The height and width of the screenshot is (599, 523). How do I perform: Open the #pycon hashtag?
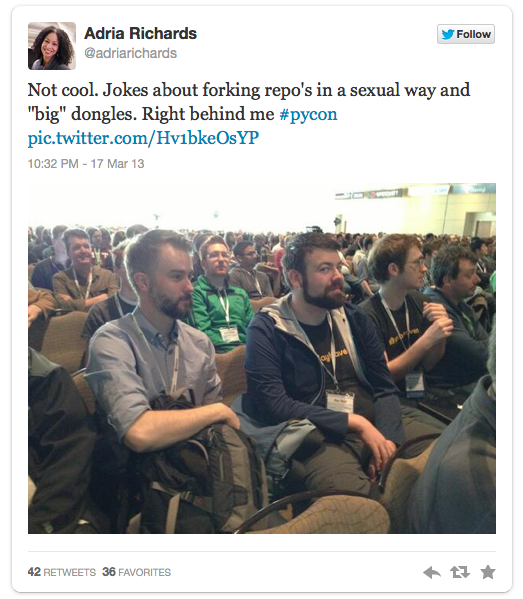[x=308, y=114]
